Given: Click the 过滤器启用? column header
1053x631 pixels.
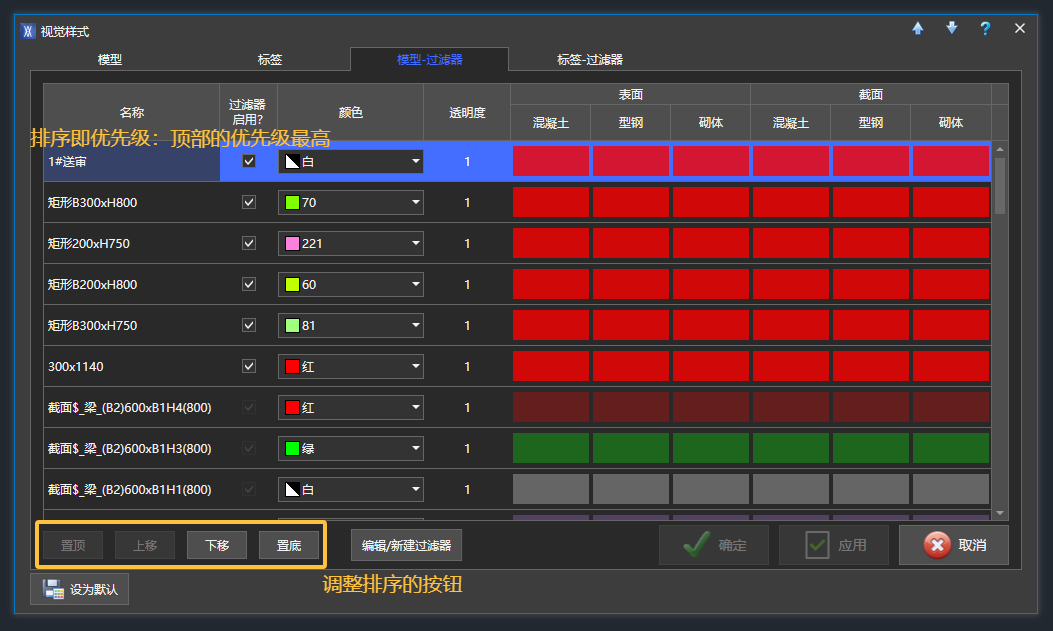Looking at the screenshot, I should pyautogui.click(x=248, y=112).
